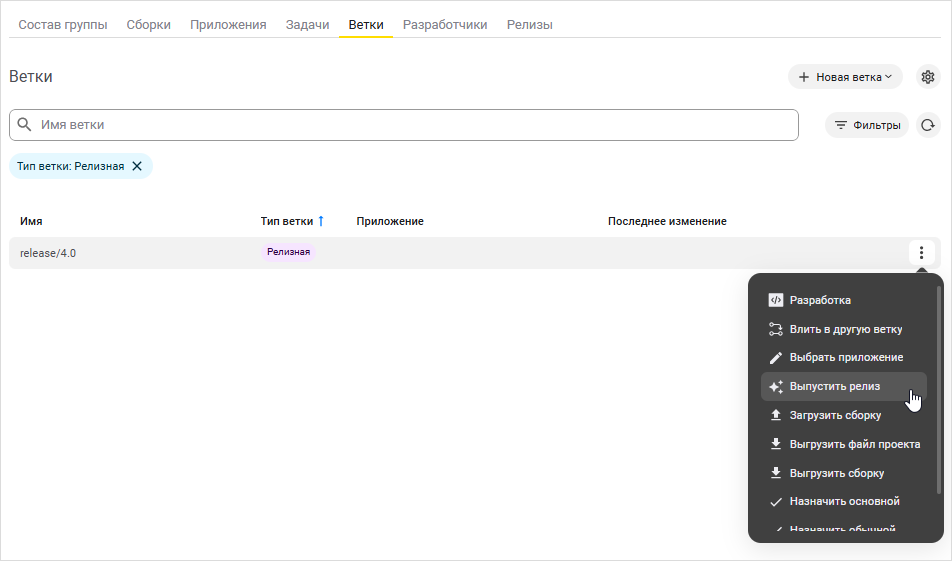
Task: Click the Фильтры button label
Action: (877, 125)
